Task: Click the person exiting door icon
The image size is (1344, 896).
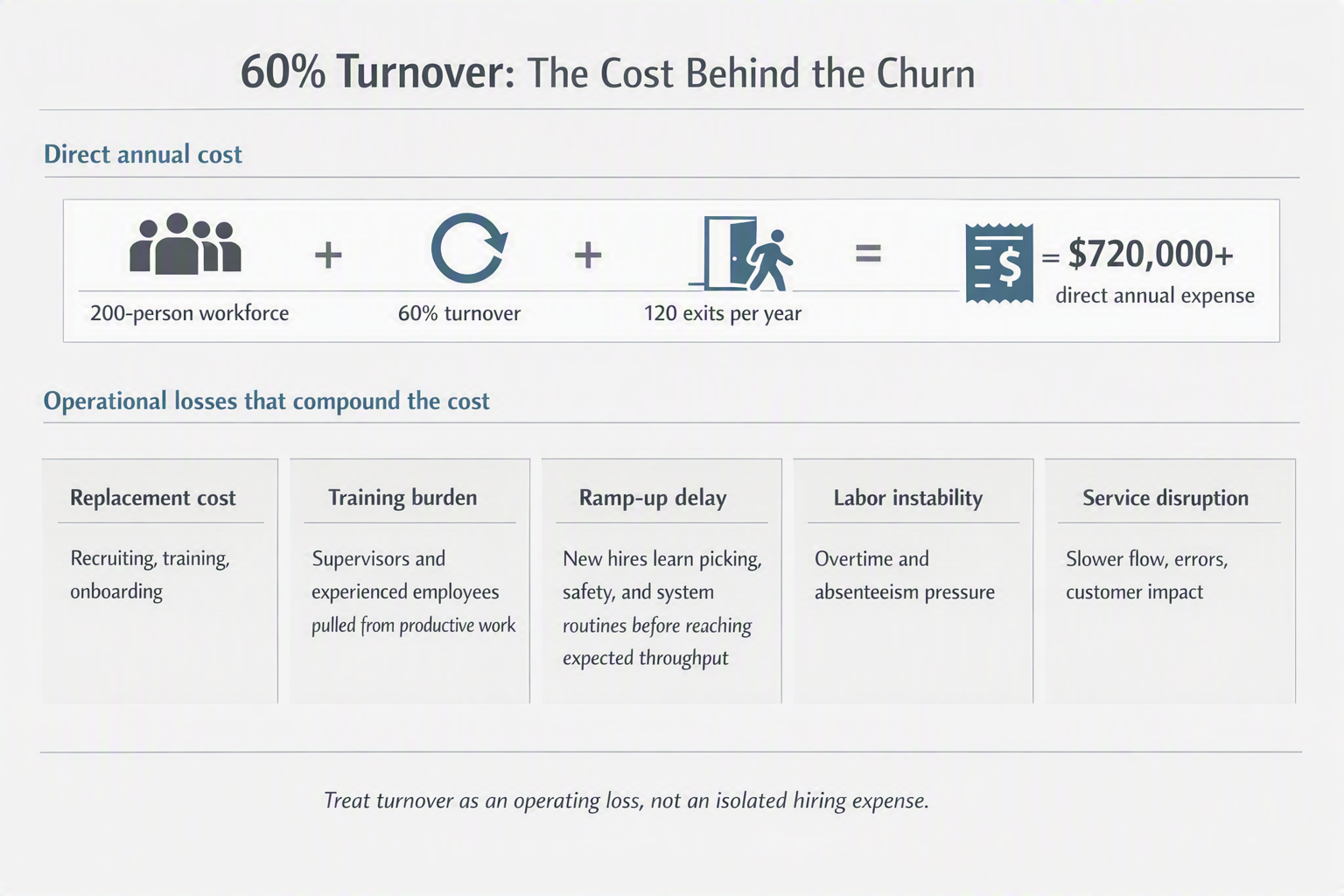Action: [740, 254]
